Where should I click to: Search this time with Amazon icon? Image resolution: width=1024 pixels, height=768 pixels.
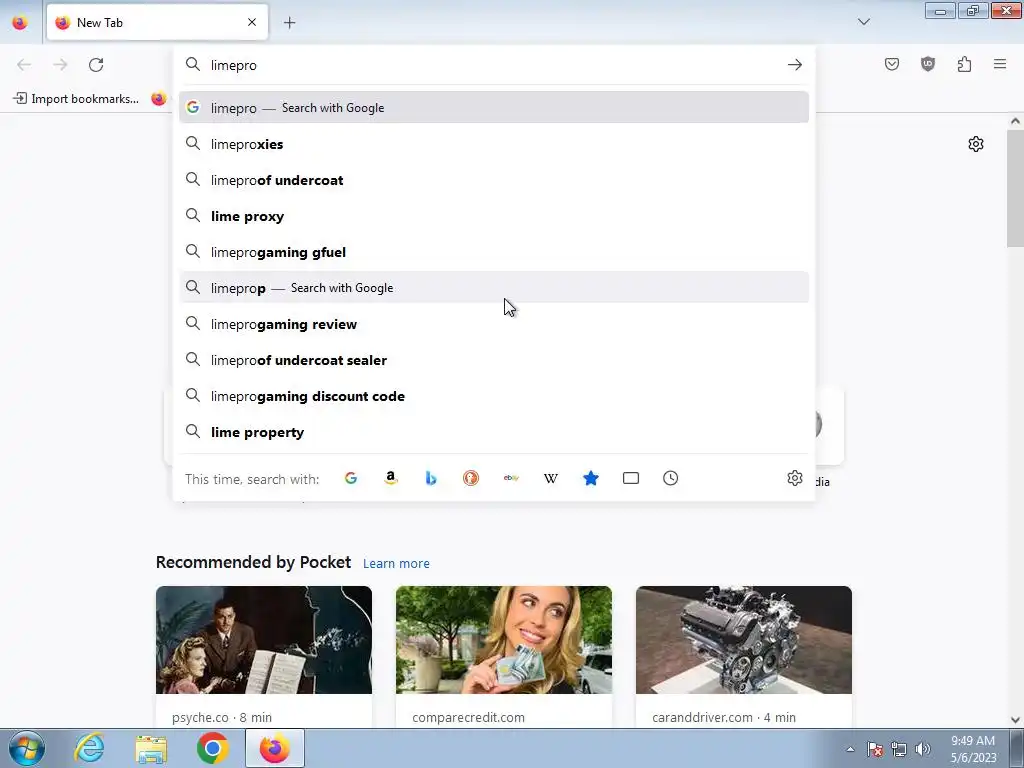(x=391, y=478)
